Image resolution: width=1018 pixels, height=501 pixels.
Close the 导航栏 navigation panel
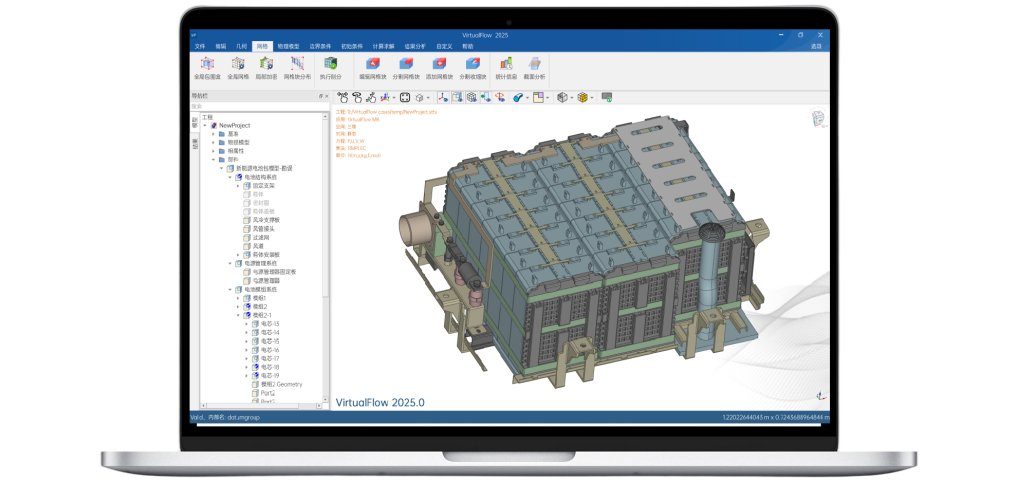pyautogui.click(x=327, y=96)
